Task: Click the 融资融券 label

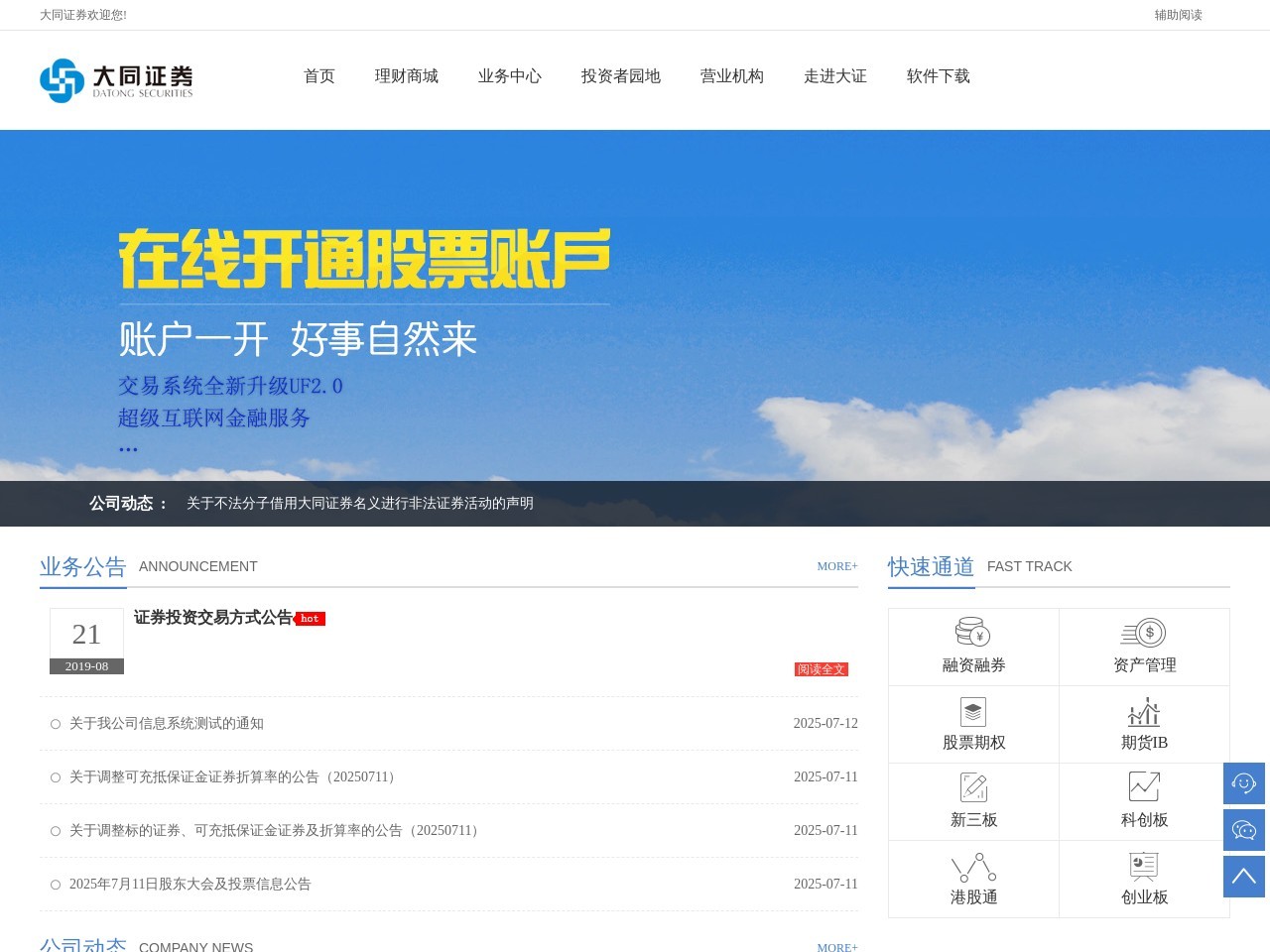Action: (x=973, y=665)
